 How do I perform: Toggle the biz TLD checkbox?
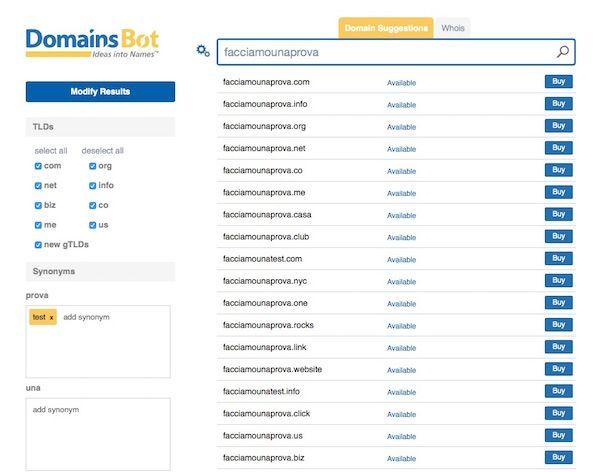point(38,205)
